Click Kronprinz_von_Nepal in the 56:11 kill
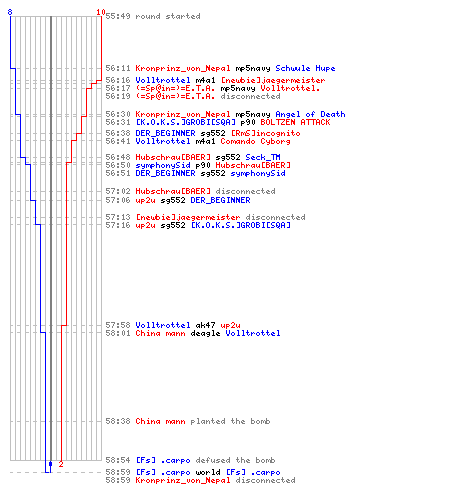Screen dimensions: 450x500 click(x=183, y=68)
